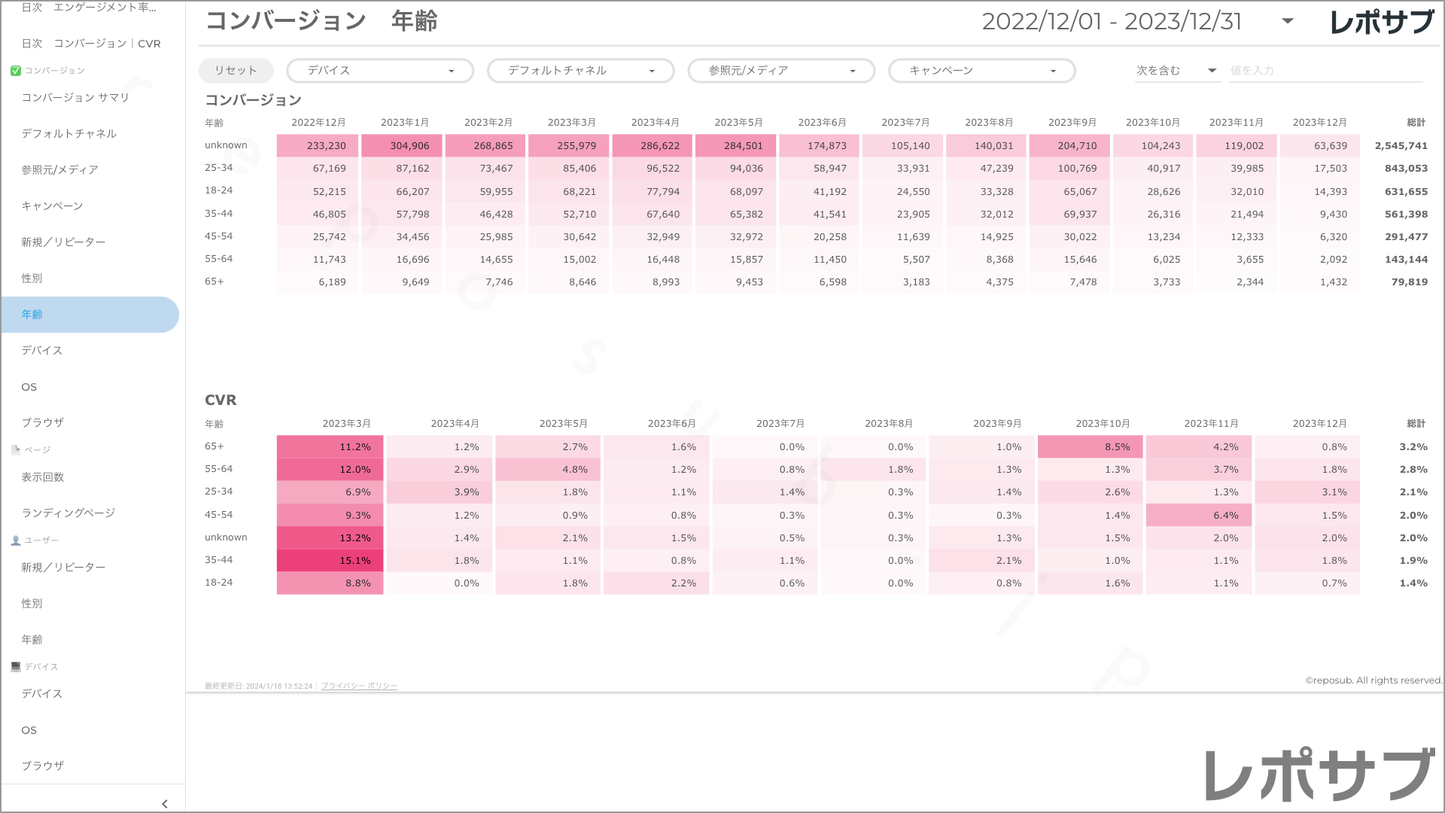
Task: Click the page icon beside ページ section
Action: (15, 450)
